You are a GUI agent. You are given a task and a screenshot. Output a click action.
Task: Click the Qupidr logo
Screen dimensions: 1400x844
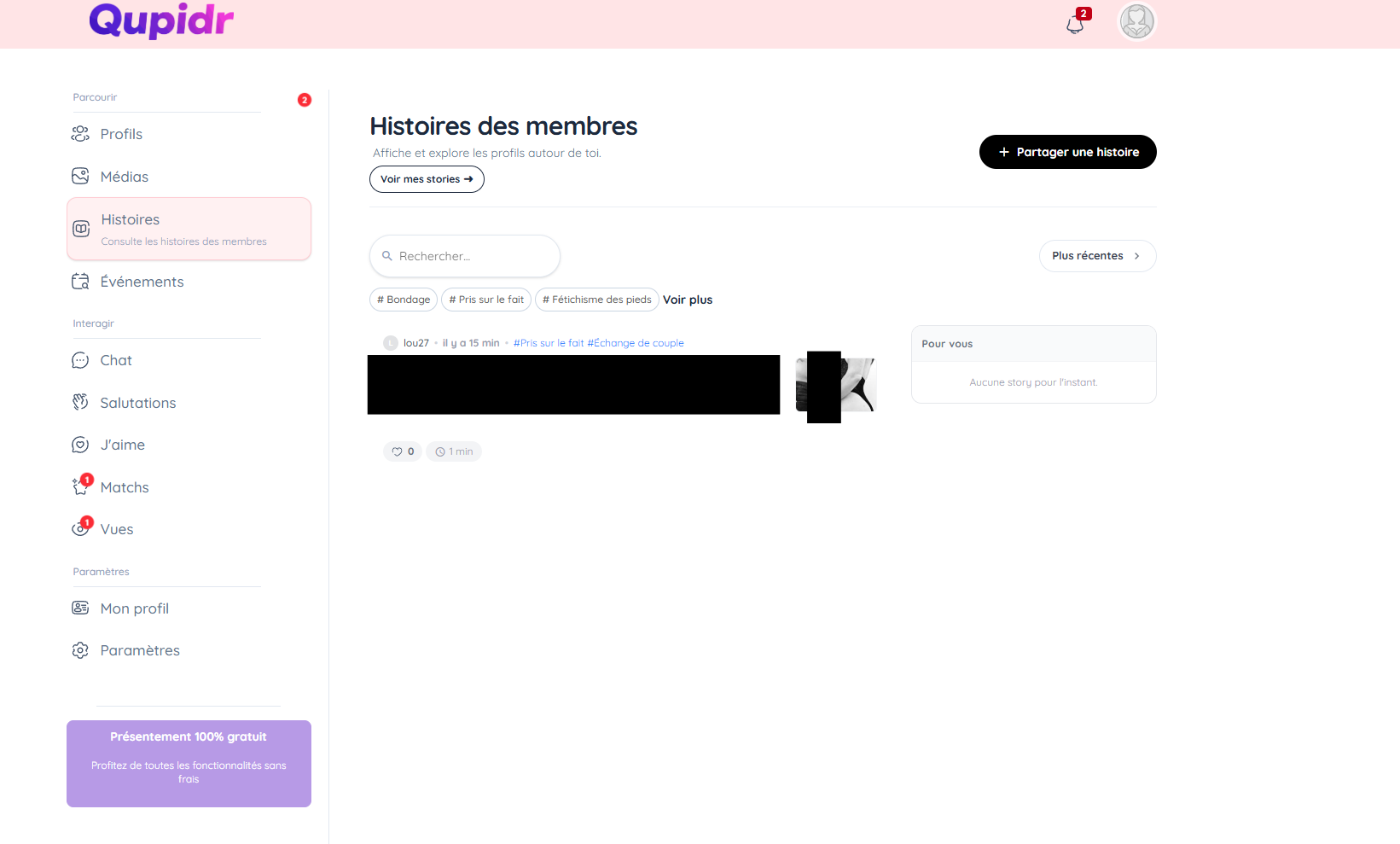pos(161,20)
